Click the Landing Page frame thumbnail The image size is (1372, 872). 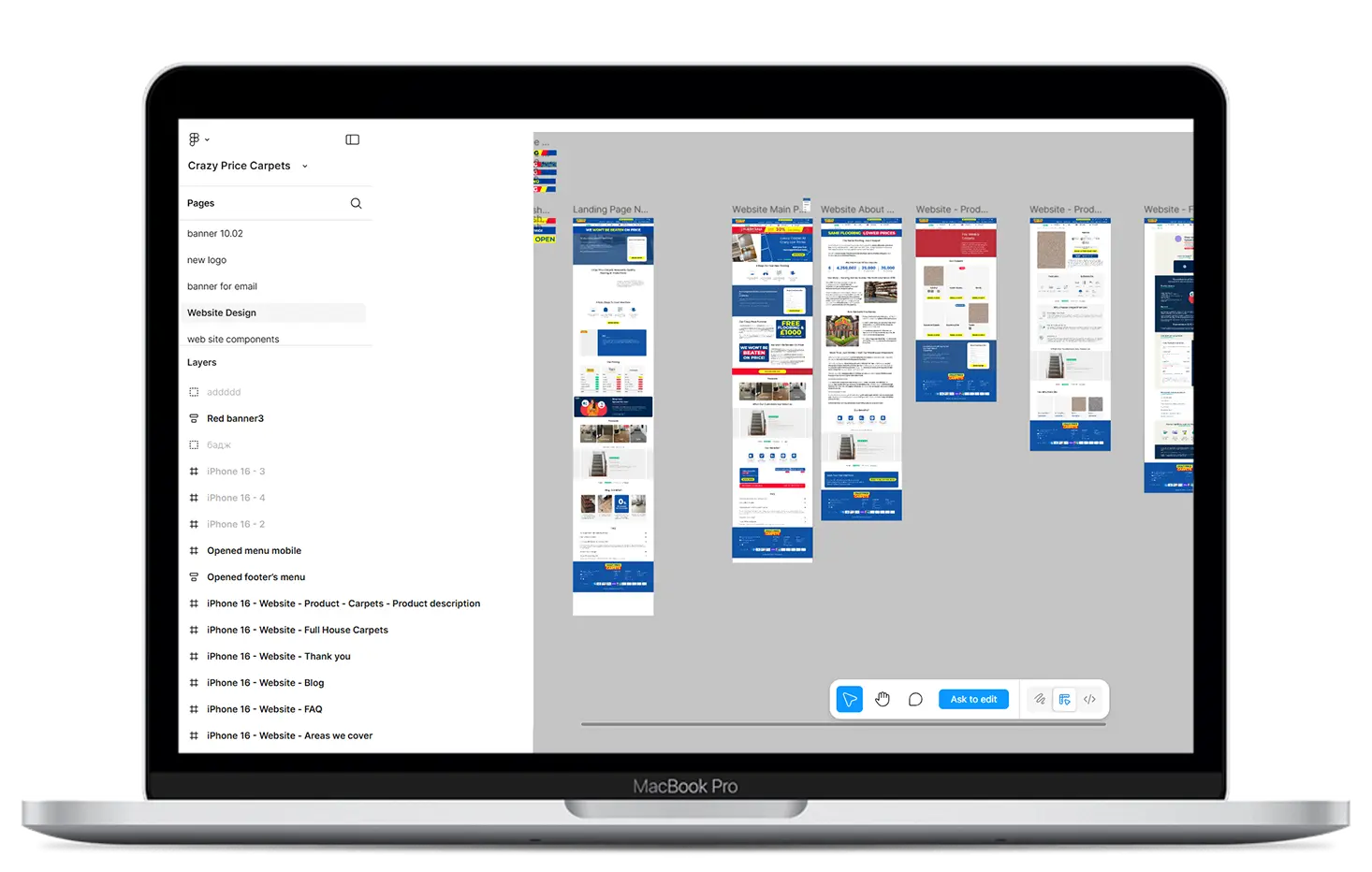point(613,416)
